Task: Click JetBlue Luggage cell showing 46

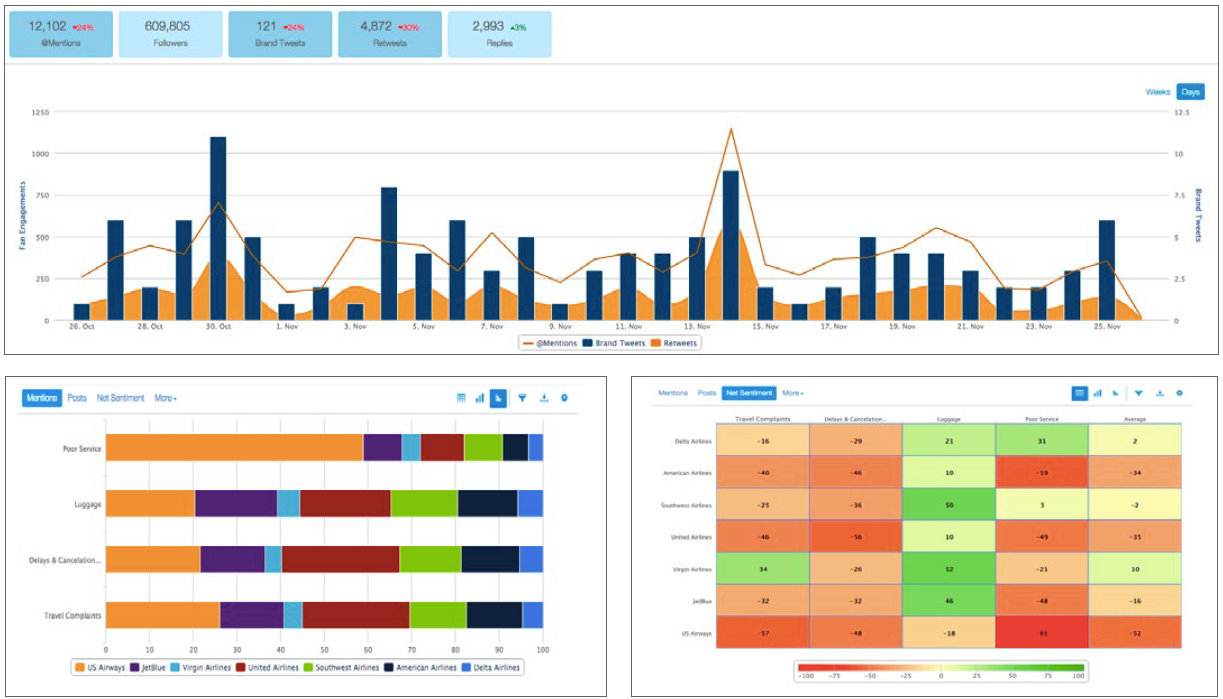Action: click(x=949, y=600)
